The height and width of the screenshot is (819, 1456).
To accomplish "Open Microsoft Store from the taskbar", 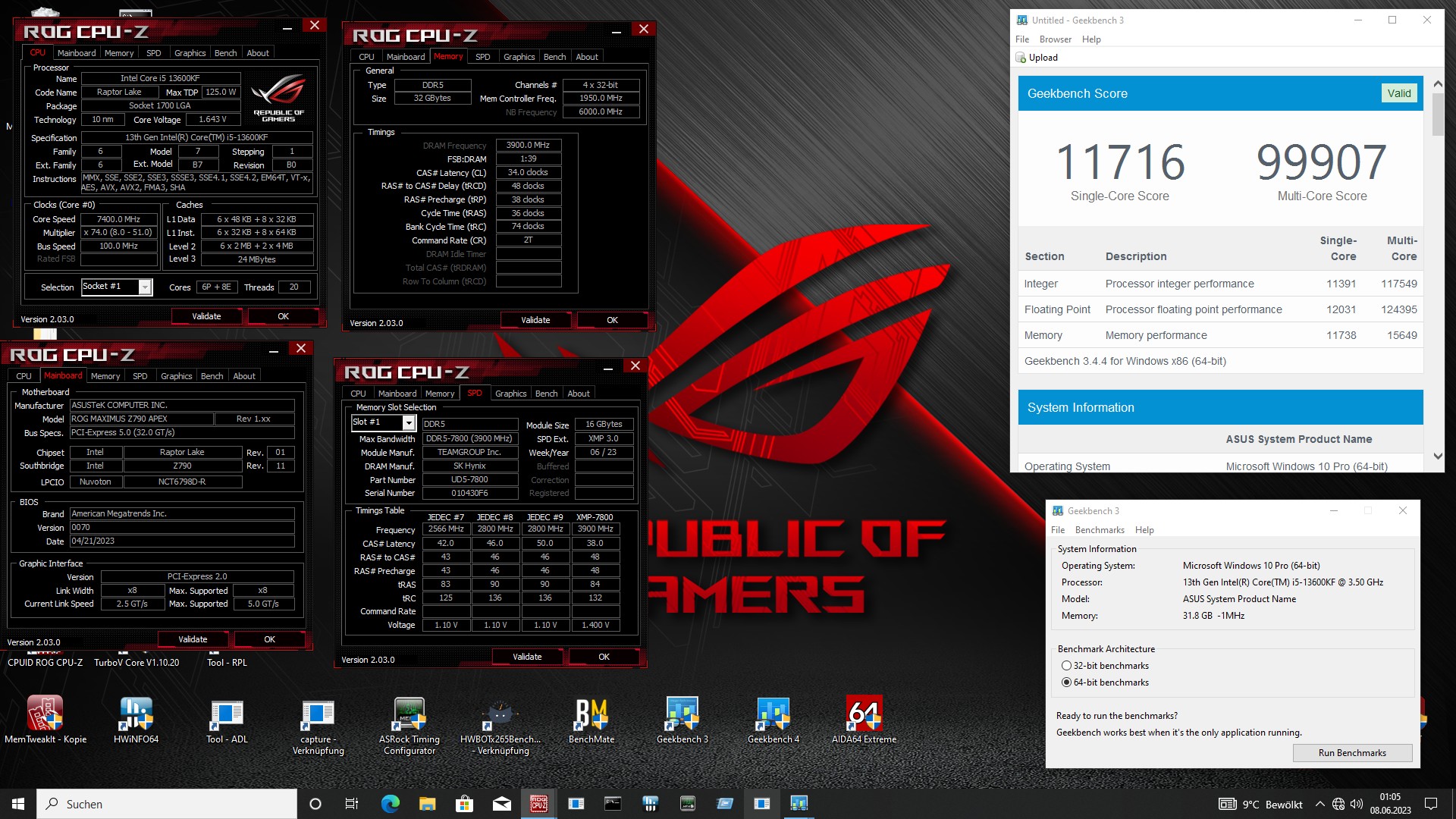I will (464, 804).
